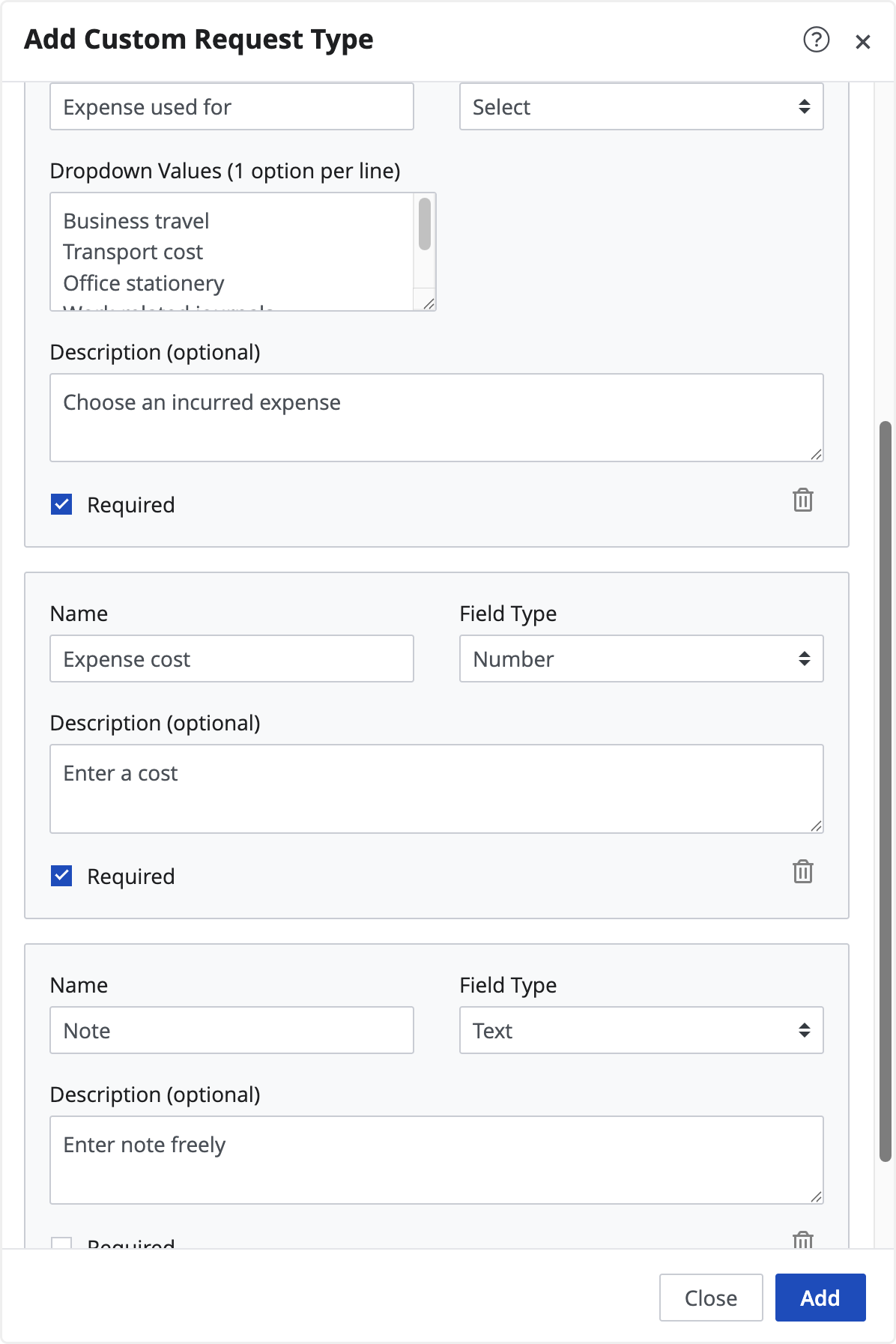896x1344 pixels.
Task: Open the Number field type dropdown
Action: [641, 659]
